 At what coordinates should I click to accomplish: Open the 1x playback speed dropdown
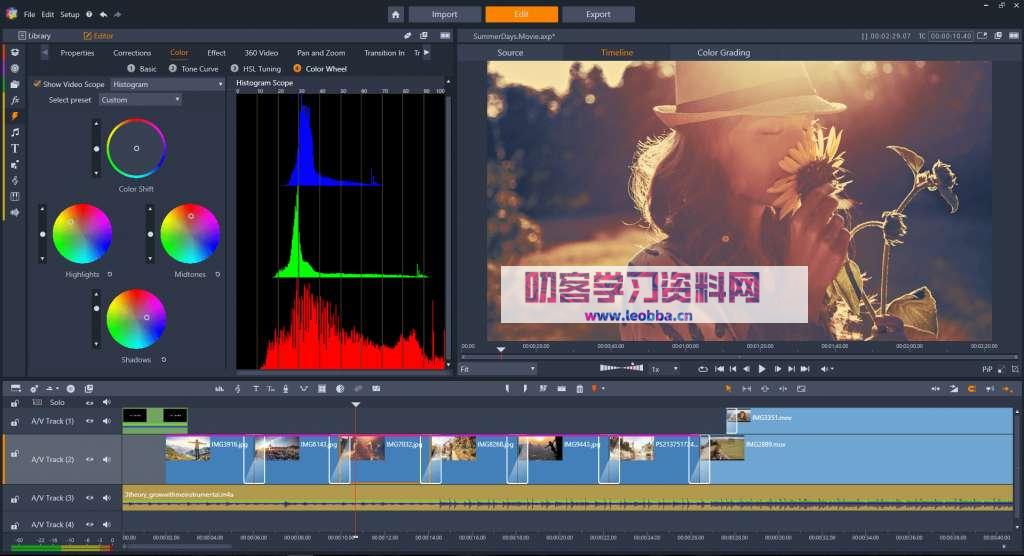click(x=665, y=369)
